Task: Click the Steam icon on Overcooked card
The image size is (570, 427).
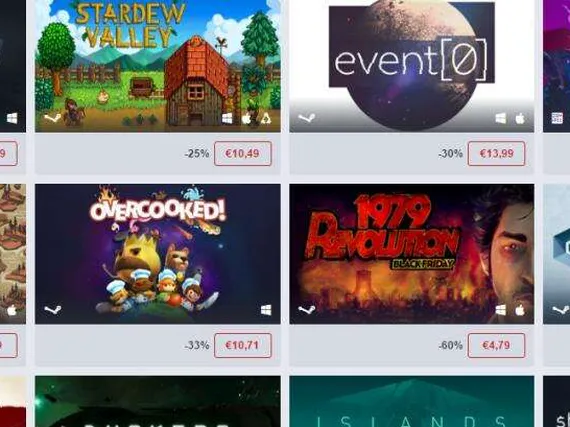Action: (x=52, y=310)
